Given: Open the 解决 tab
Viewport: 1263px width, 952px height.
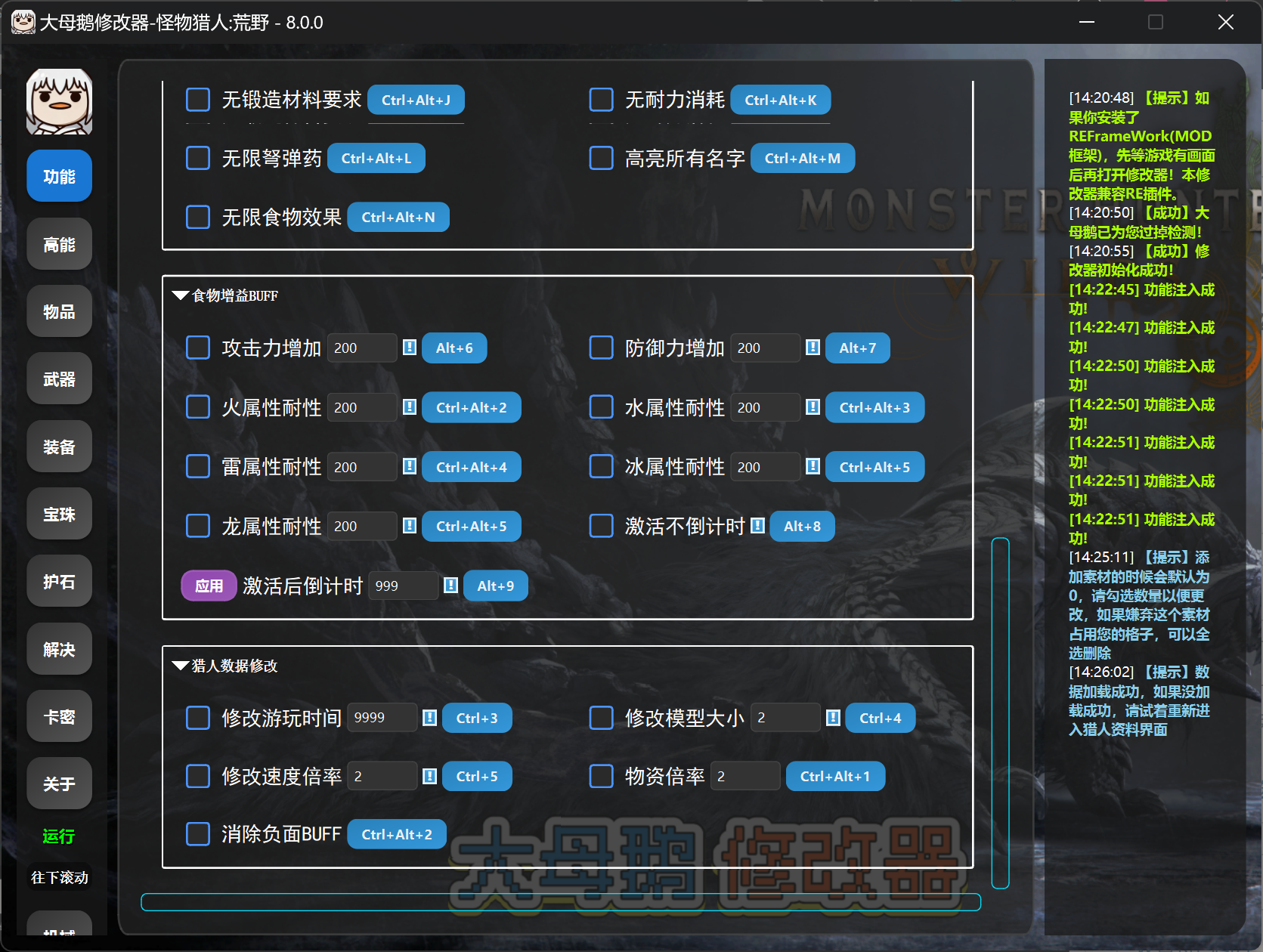Looking at the screenshot, I should tap(59, 649).
